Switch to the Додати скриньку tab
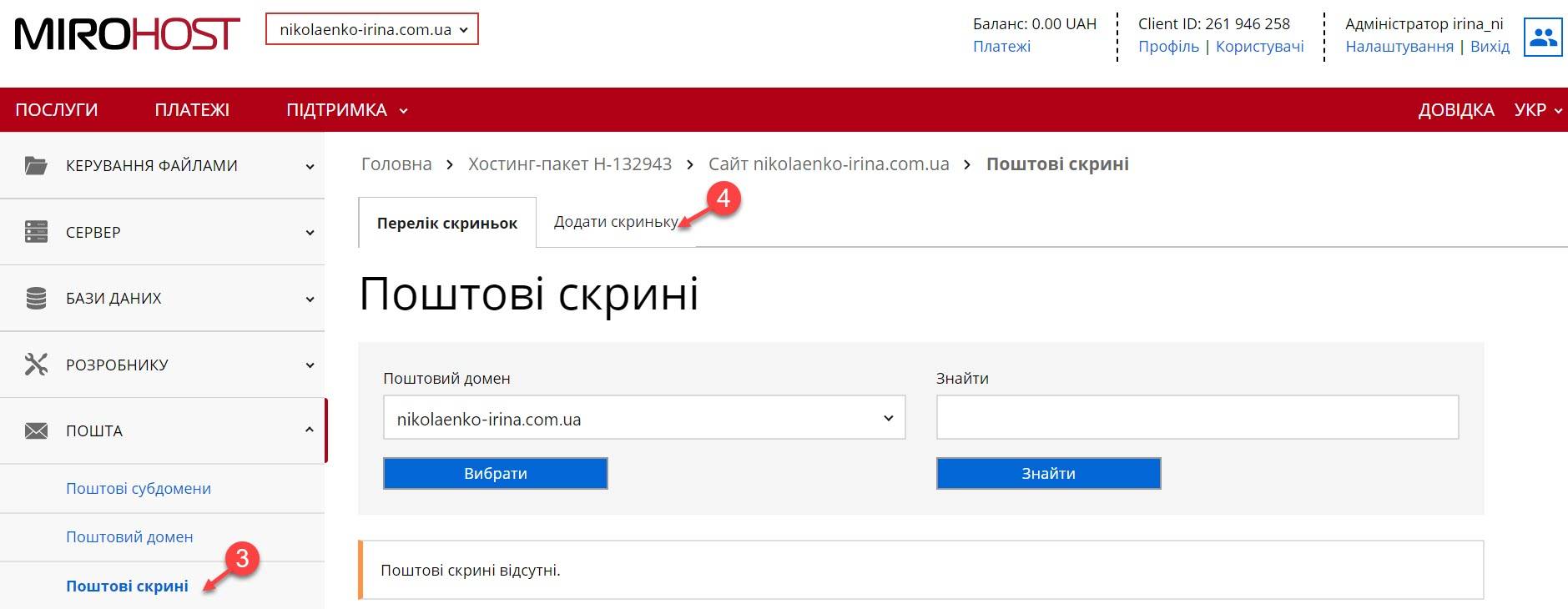This screenshot has height=609, width=1568. pos(616,222)
